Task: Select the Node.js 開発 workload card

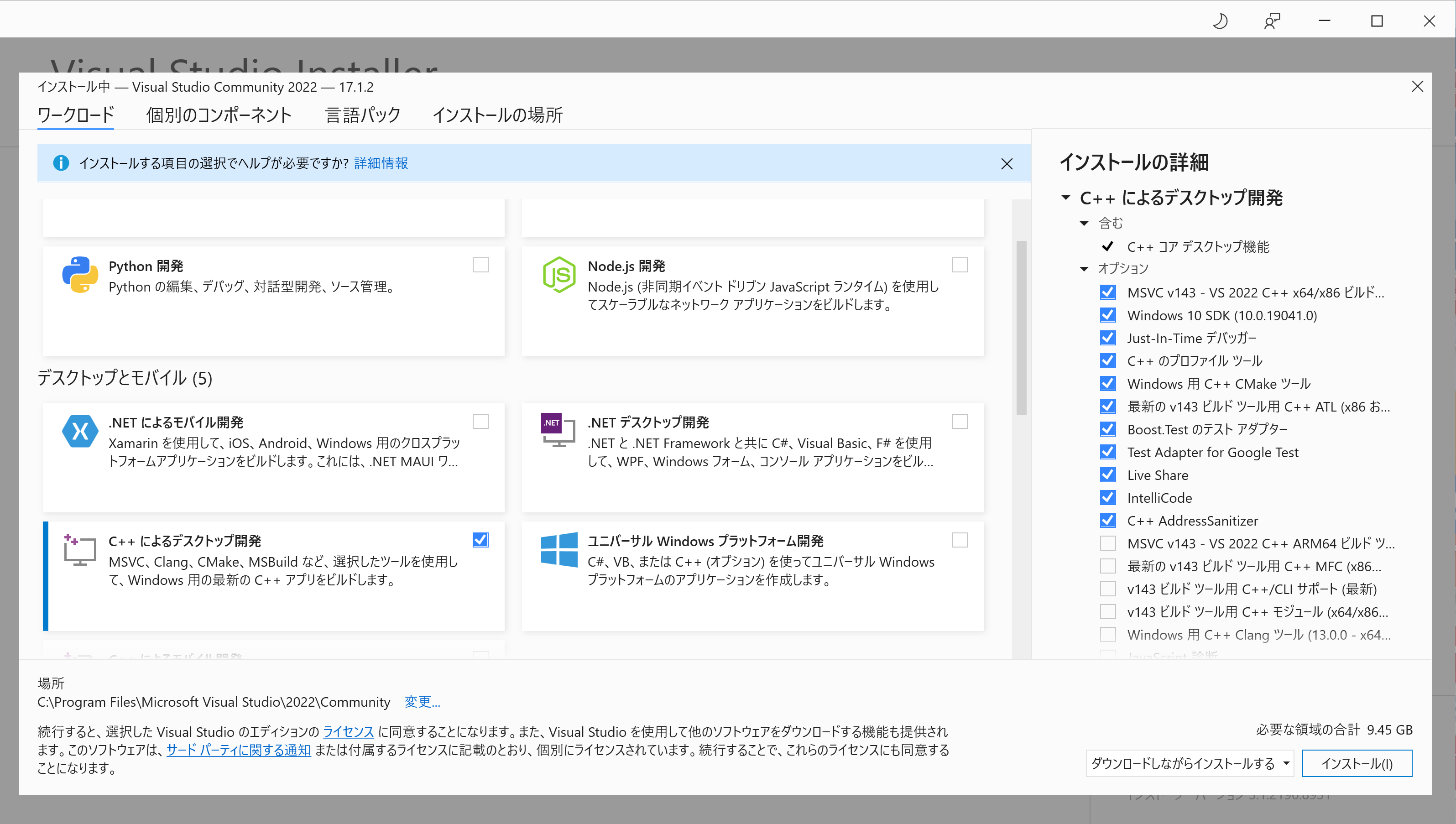Action: (752, 301)
